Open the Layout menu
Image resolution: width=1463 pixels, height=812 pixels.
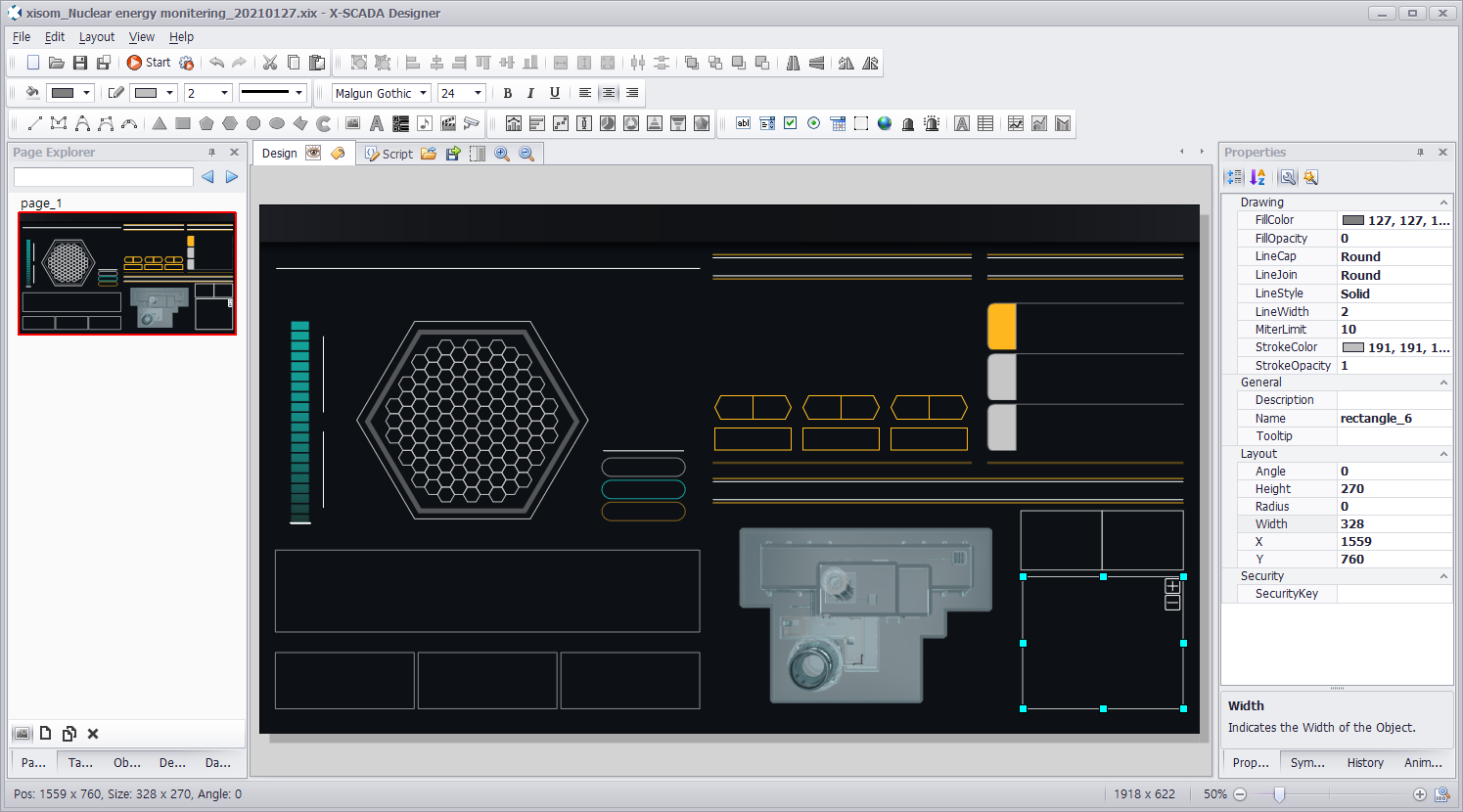point(97,37)
